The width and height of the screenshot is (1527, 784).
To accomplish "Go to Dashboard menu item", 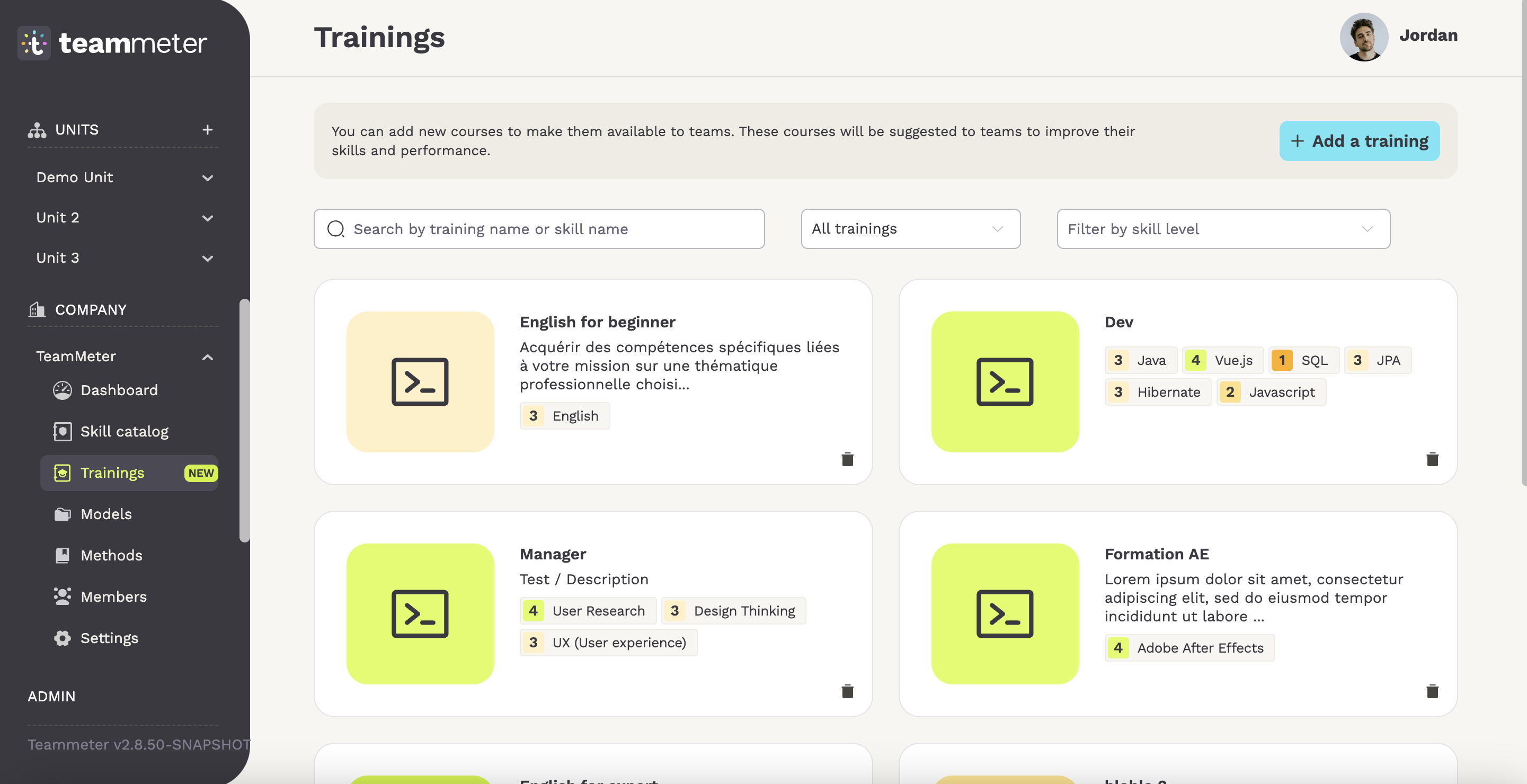I will pyautogui.click(x=119, y=390).
